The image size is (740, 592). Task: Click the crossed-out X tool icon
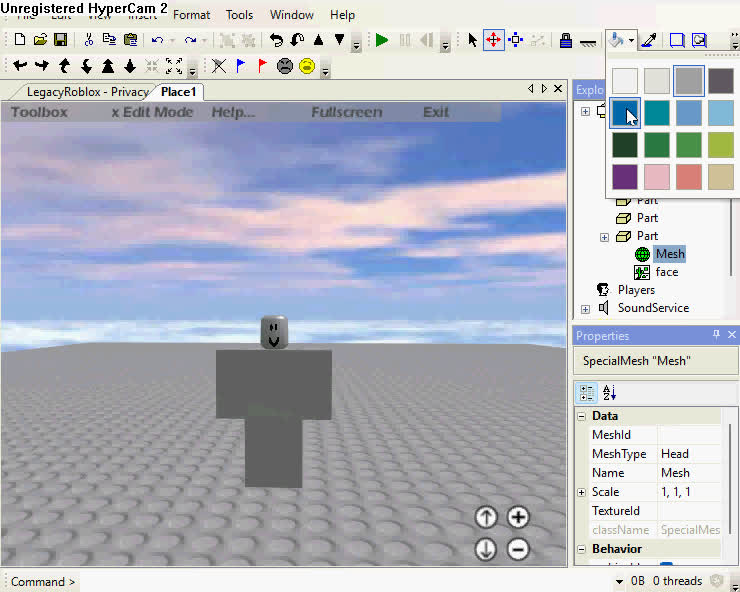pyautogui.click(x=219, y=66)
